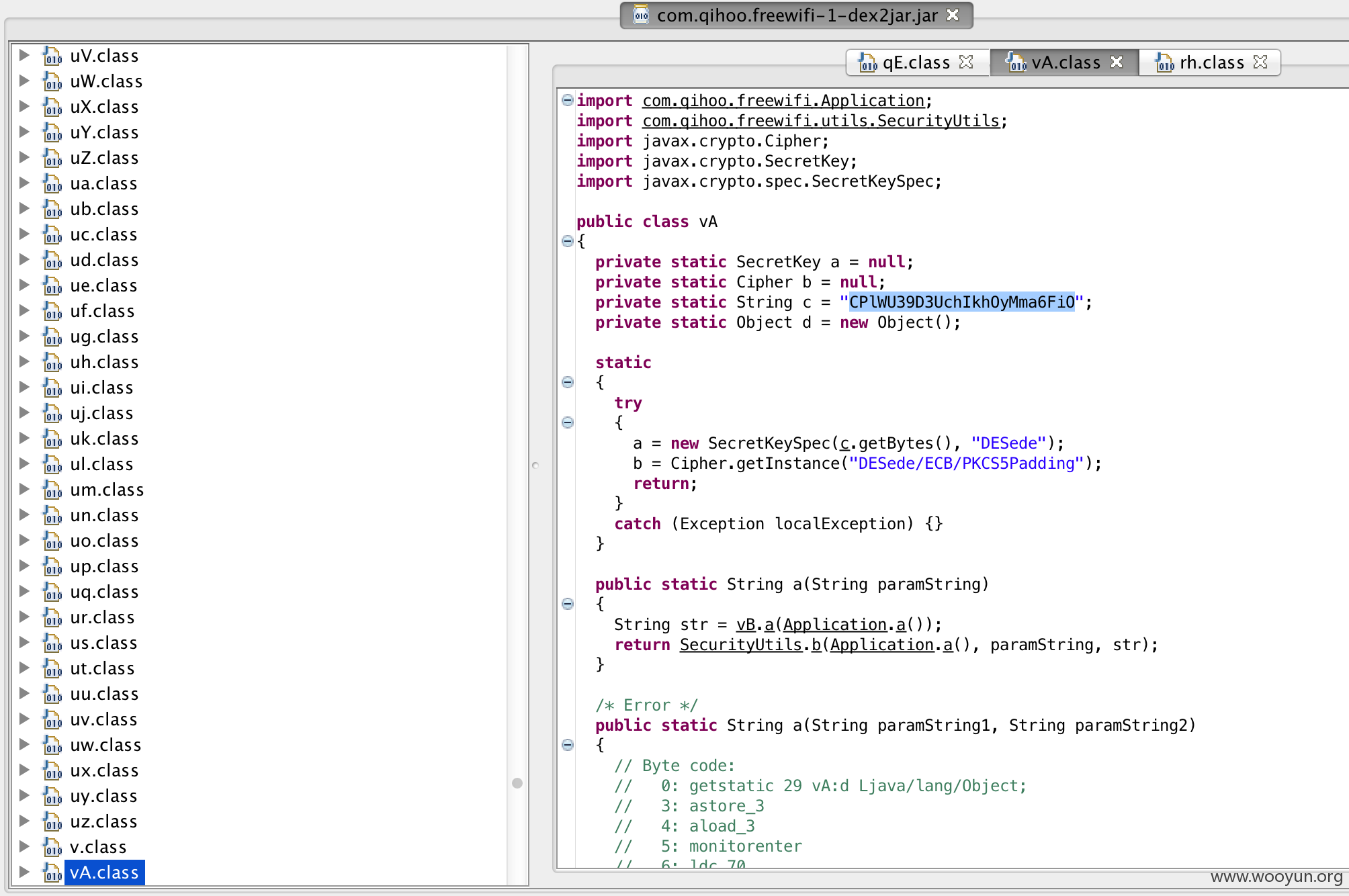The image size is (1349, 896).
Task: Open the SecurityUtils import link
Action: tap(821, 121)
